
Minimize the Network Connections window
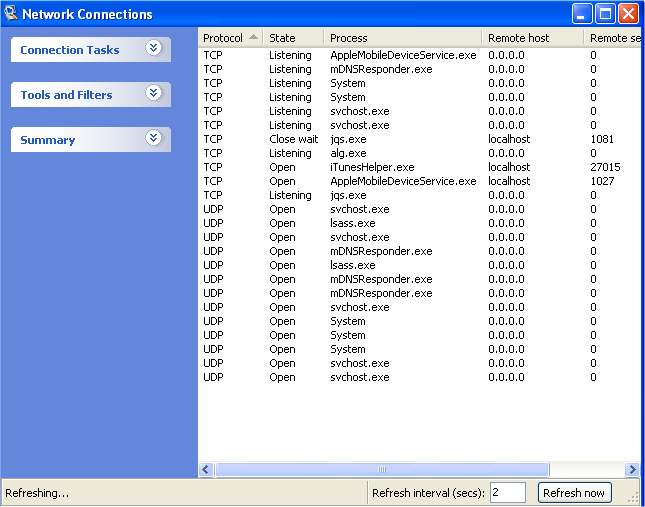(582, 14)
